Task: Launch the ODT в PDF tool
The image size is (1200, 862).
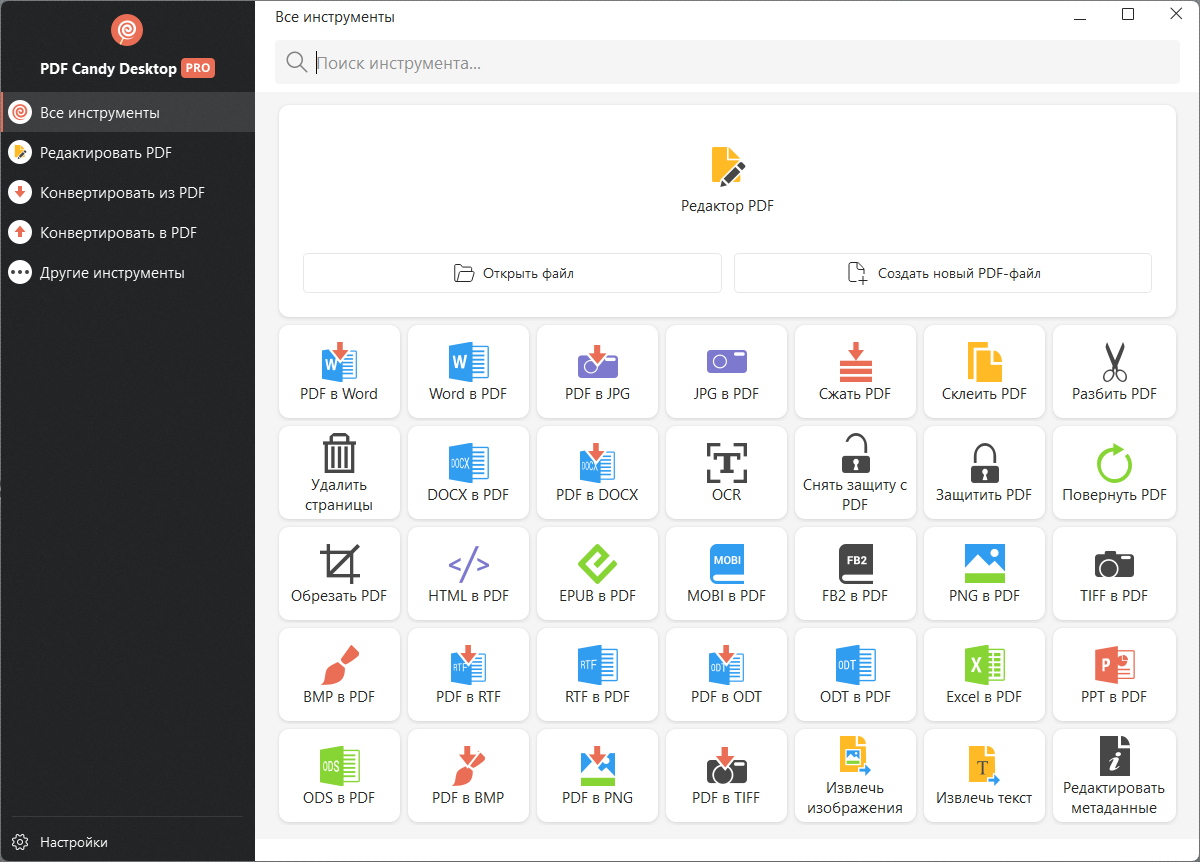Action: click(x=855, y=674)
